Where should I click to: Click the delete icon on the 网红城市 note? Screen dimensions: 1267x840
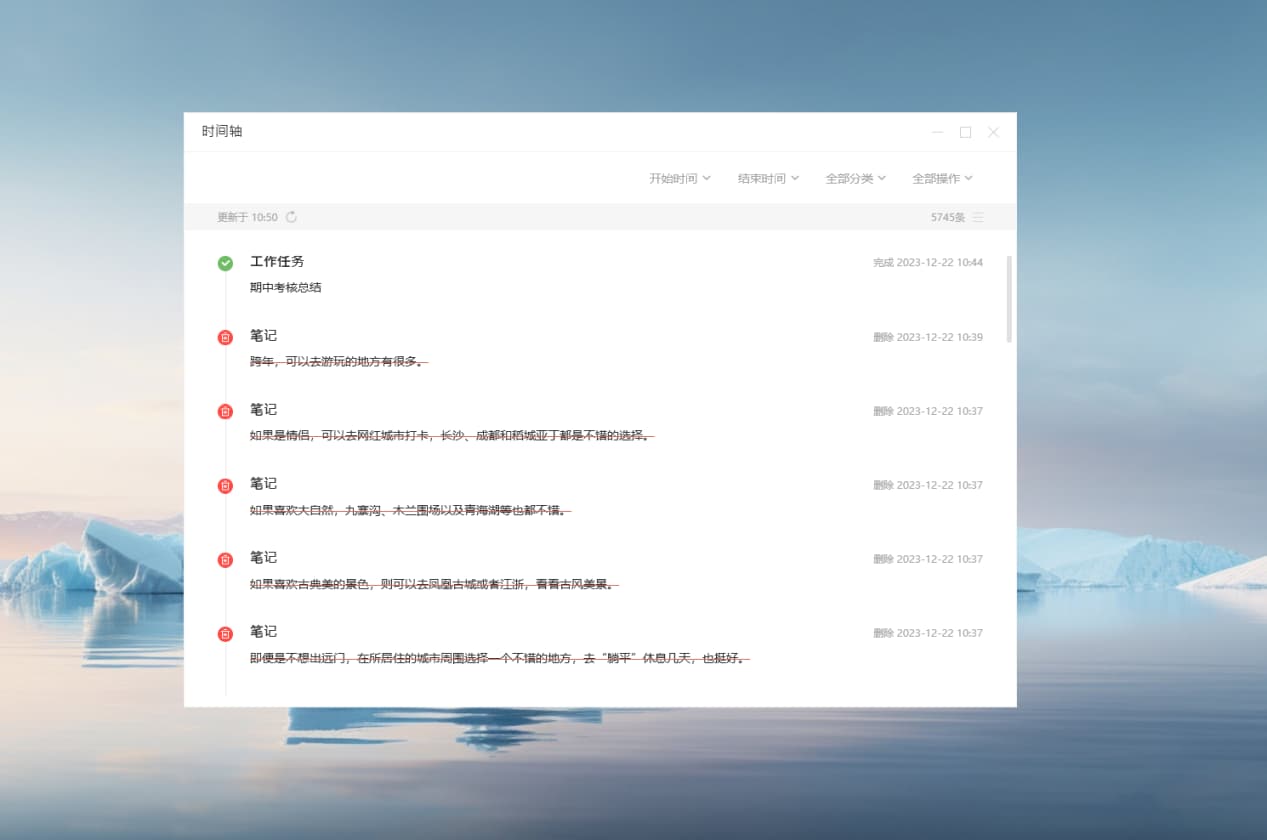tap(225, 410)
